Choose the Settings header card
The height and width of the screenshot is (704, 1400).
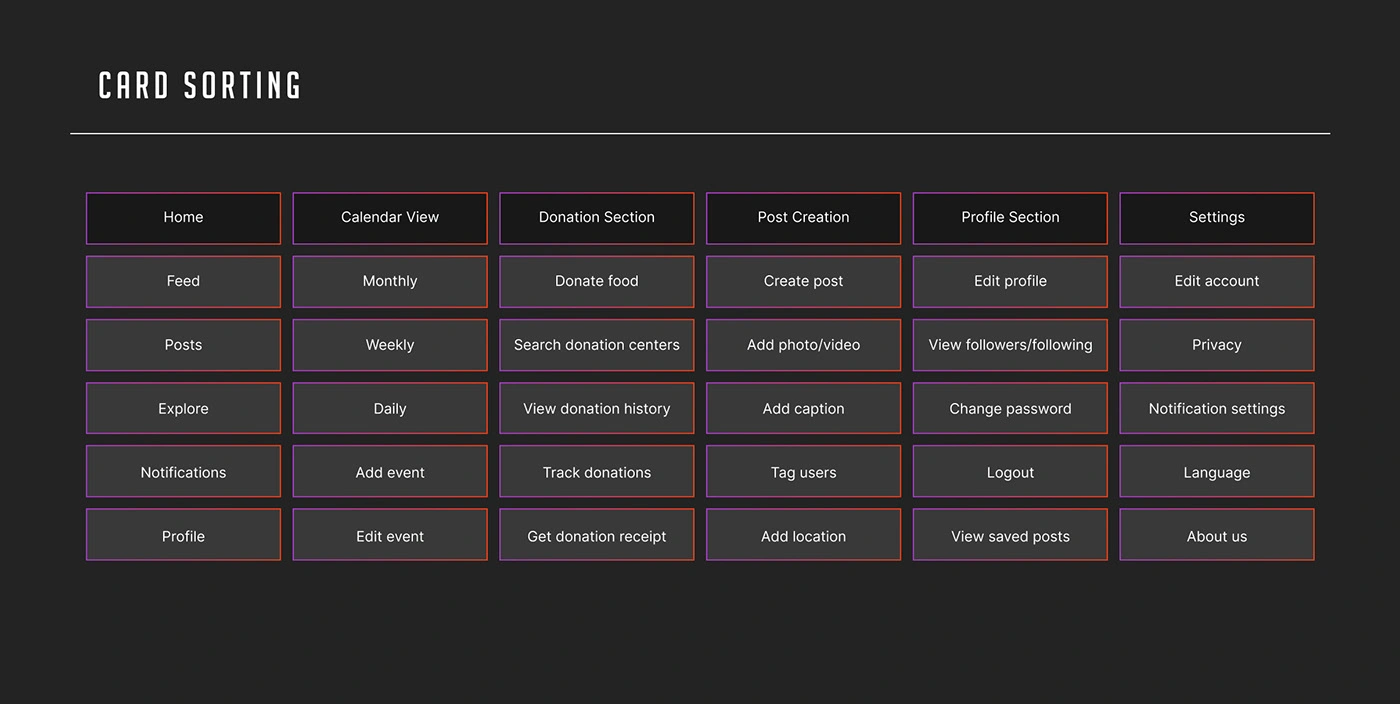point(1217,218)
